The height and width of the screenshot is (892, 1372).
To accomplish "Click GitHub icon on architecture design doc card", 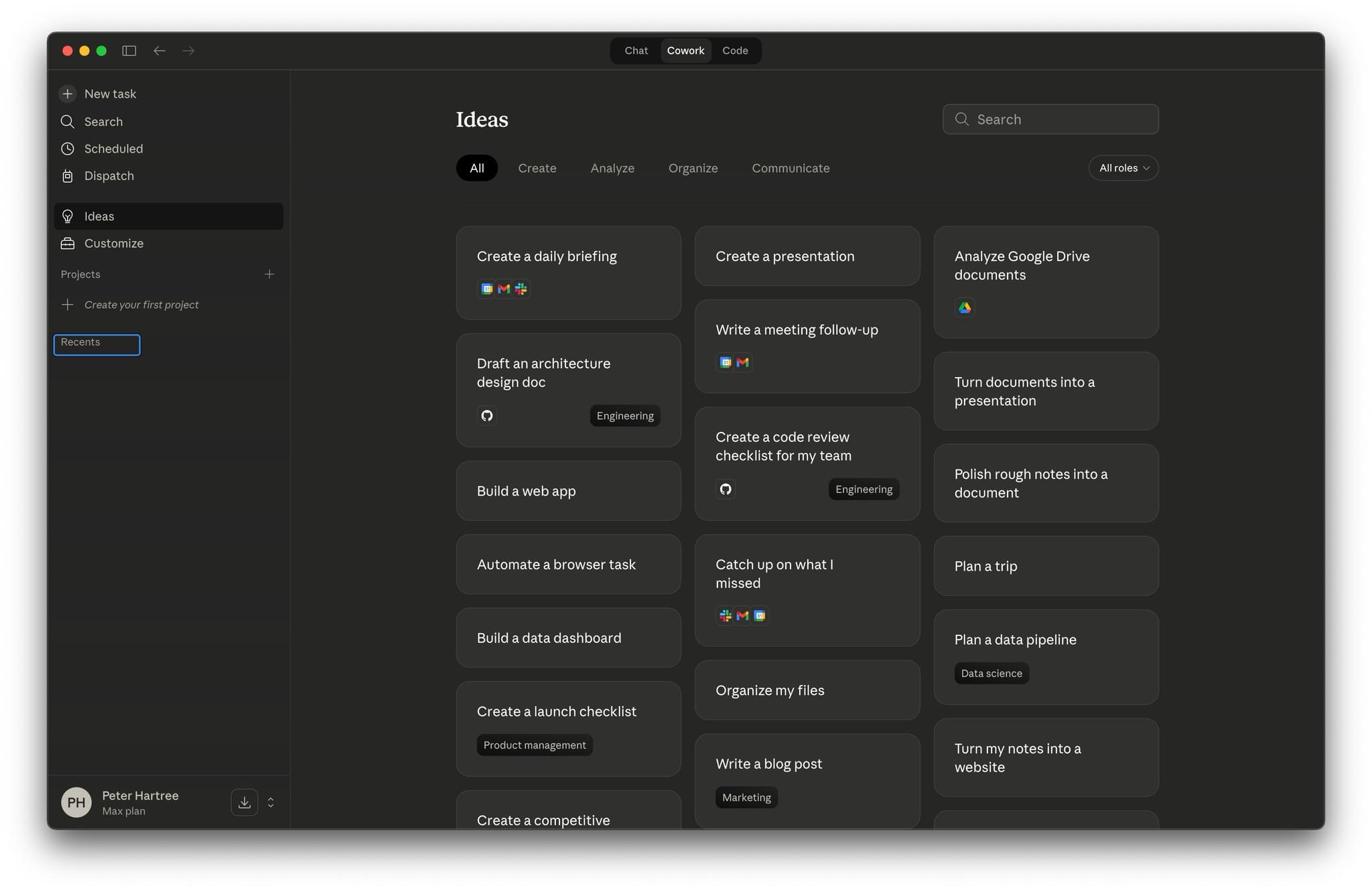I will coord(487,416).
